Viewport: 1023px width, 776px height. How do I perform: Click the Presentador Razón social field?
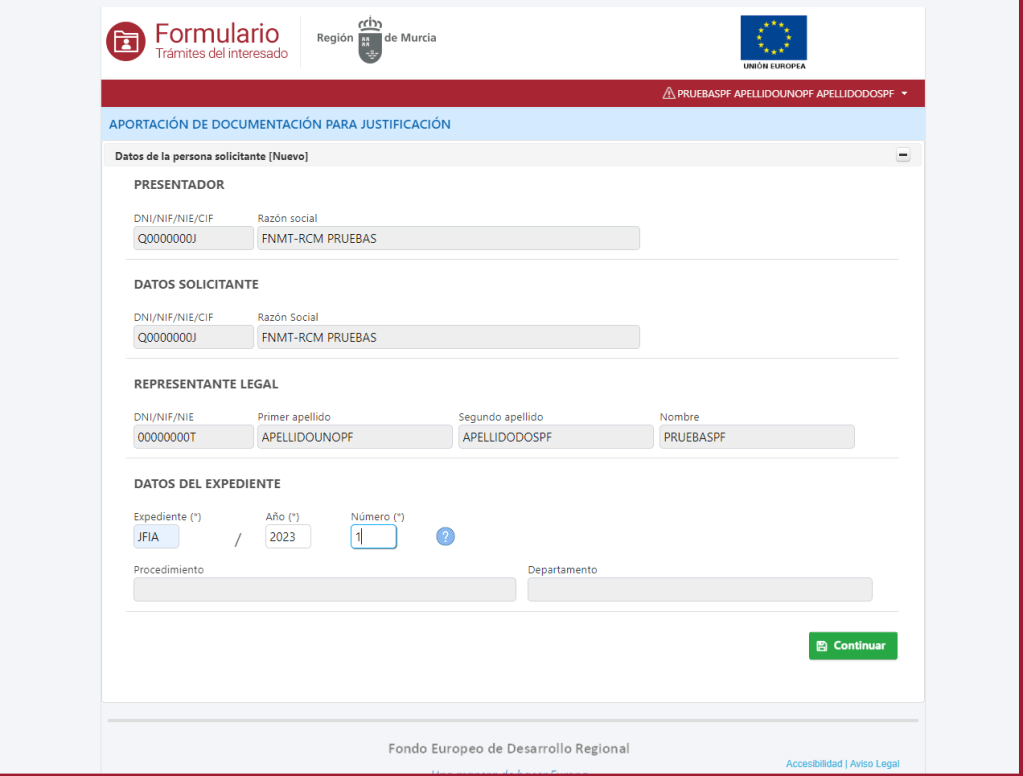(x=448, y=238)
